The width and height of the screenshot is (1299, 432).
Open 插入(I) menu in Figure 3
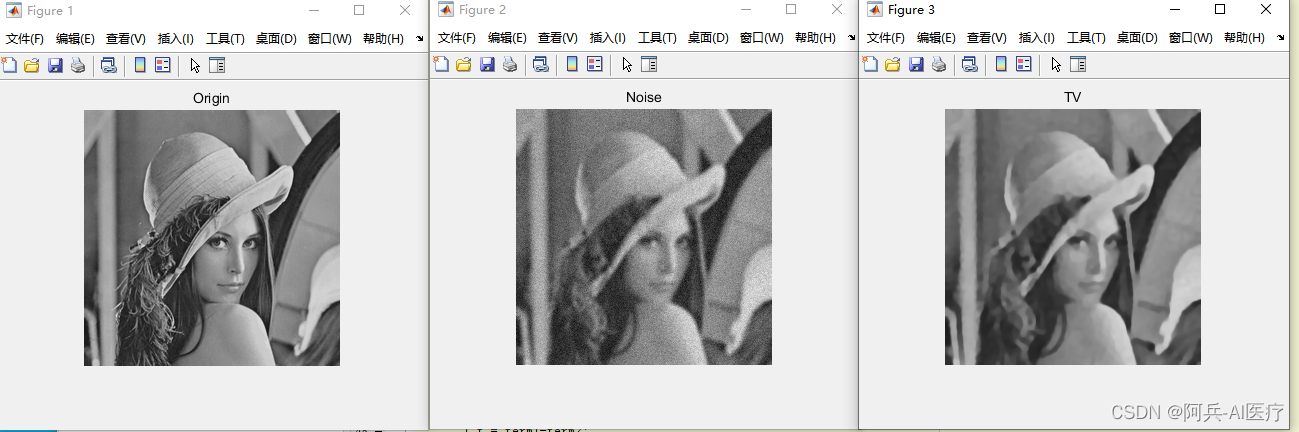tap(1036, 38)
